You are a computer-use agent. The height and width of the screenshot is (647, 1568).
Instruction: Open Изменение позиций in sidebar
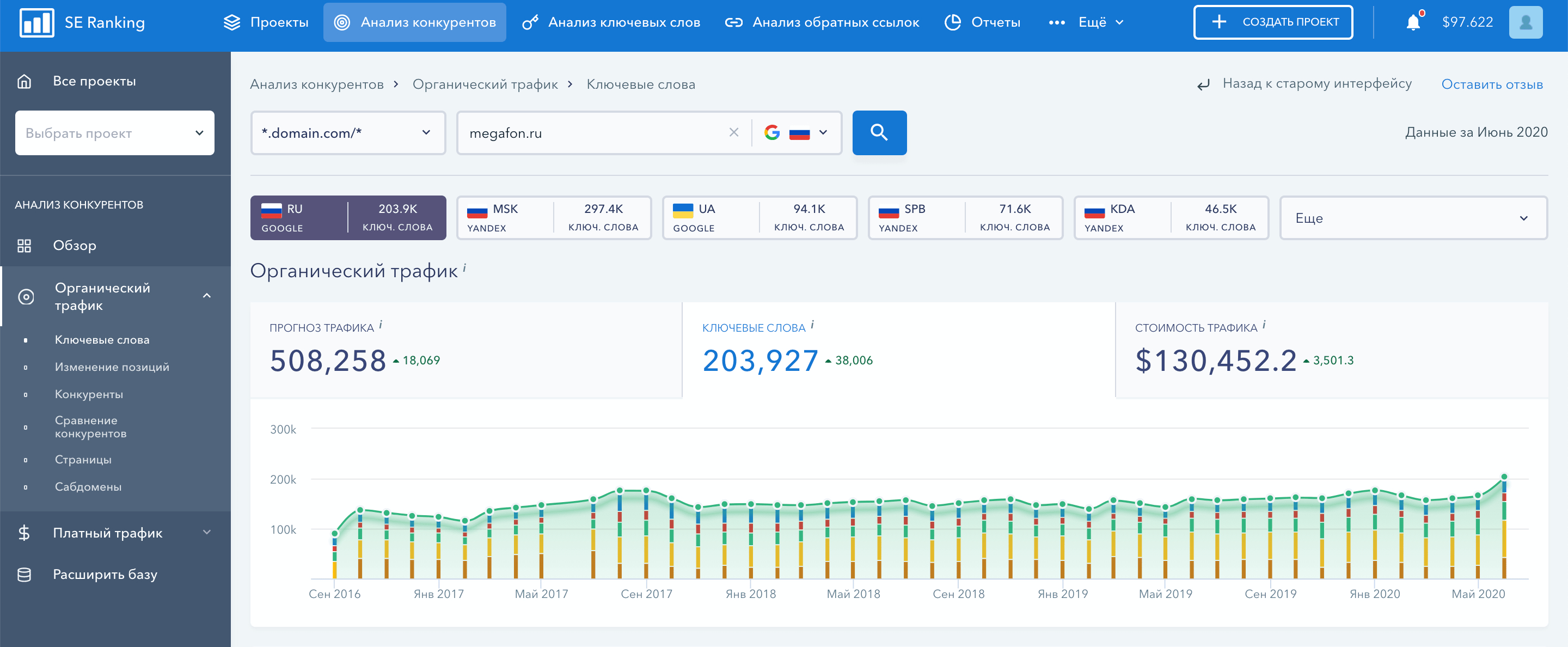coord(112,367)
